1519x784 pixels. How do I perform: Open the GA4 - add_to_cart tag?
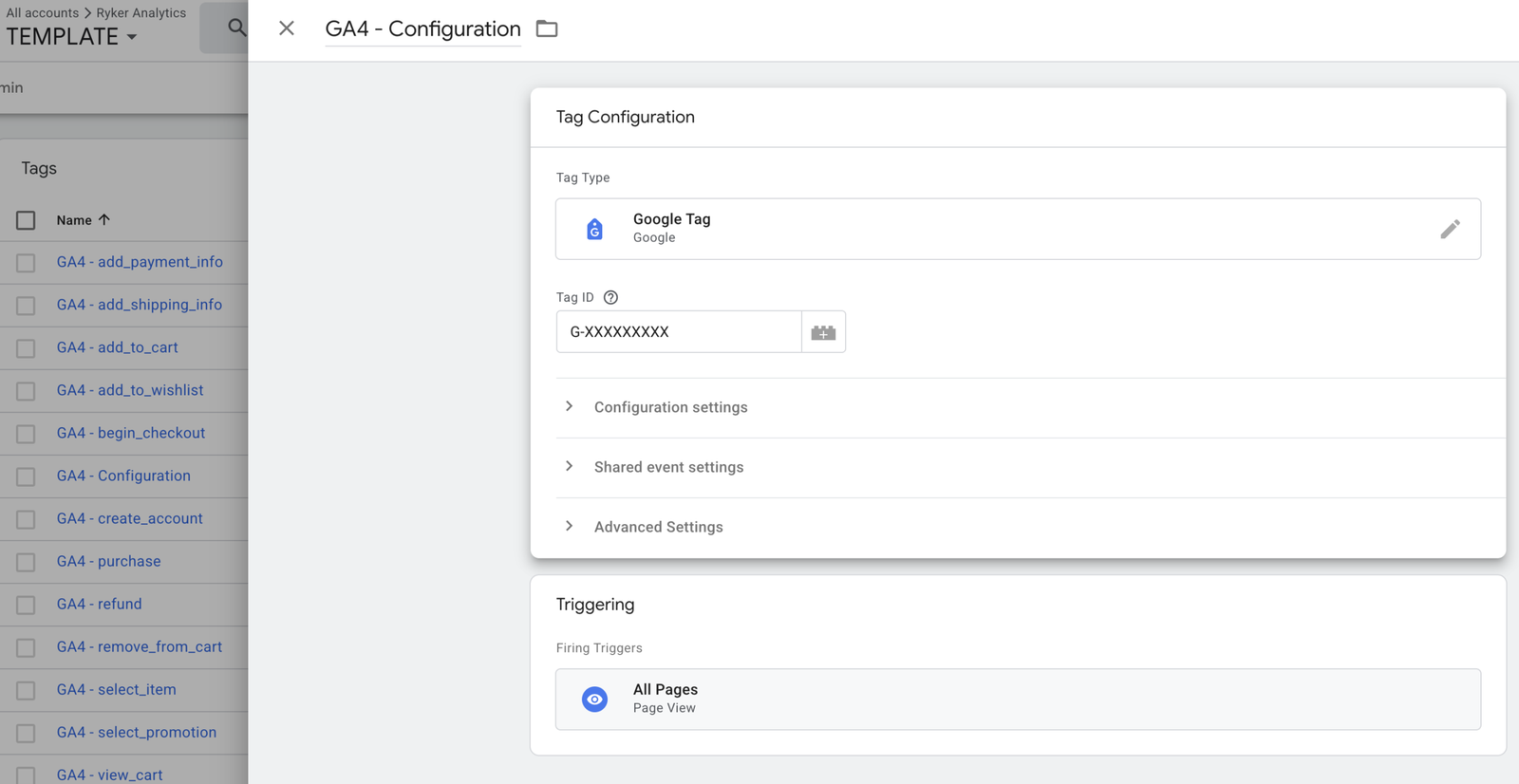117,347
